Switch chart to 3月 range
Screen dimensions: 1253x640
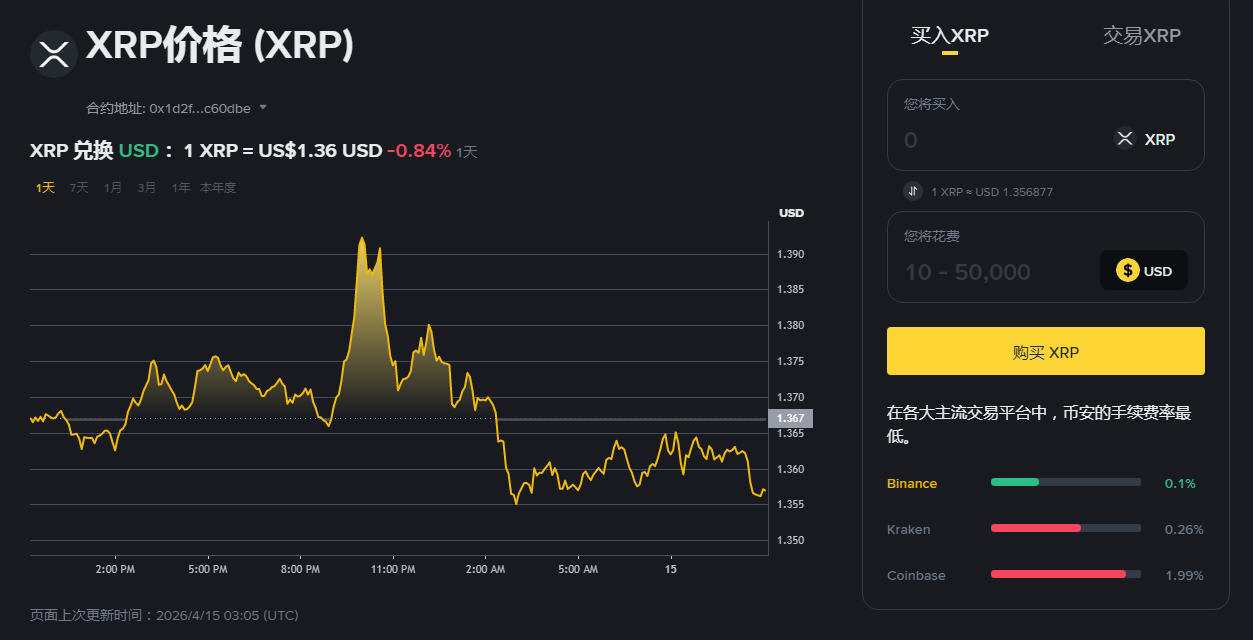(147, 187)
